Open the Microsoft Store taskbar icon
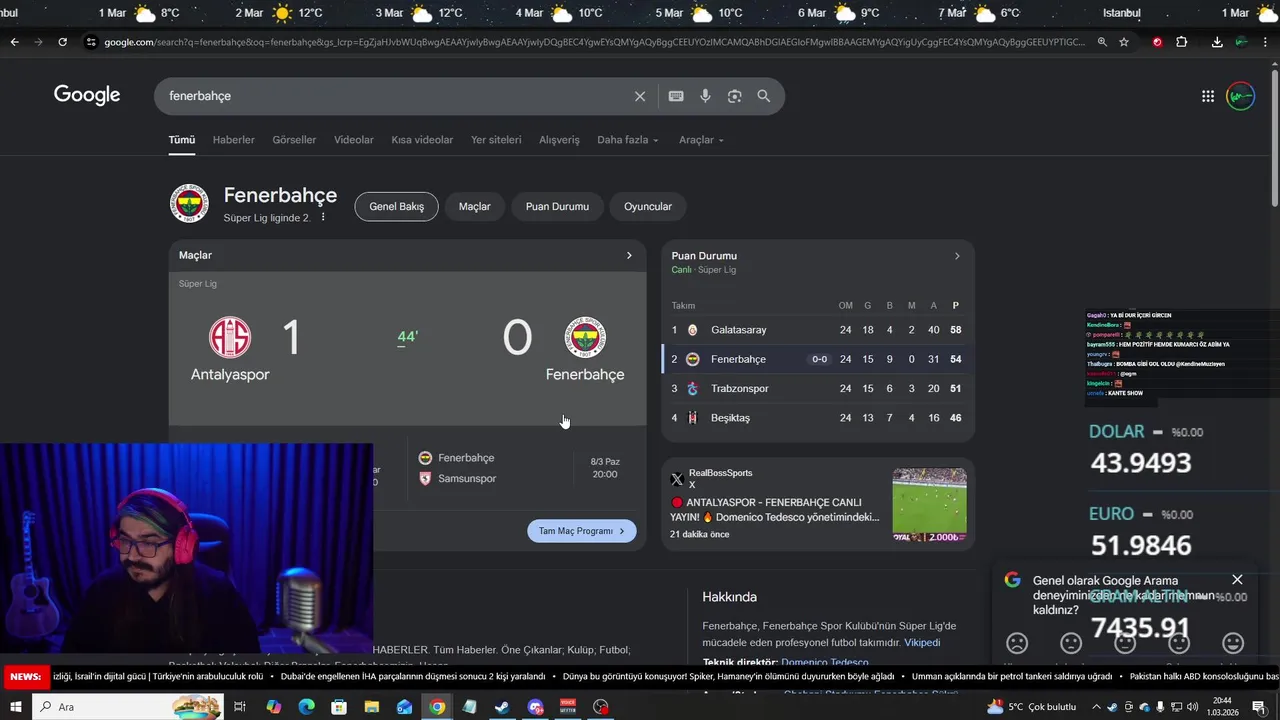Viewport: 1280px width, 720px height. (339, 707)
